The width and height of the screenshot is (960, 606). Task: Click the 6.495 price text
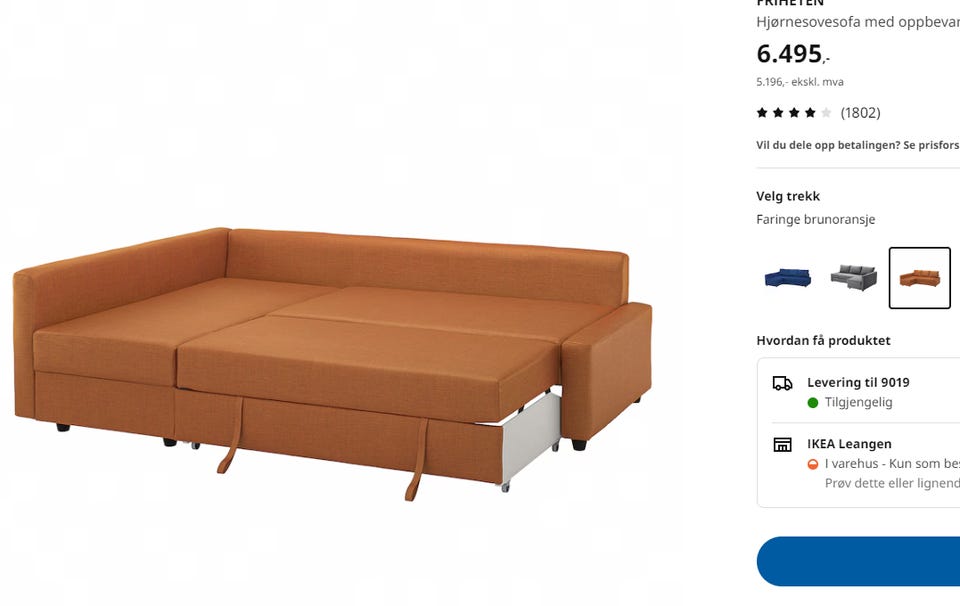pos(793,54)
